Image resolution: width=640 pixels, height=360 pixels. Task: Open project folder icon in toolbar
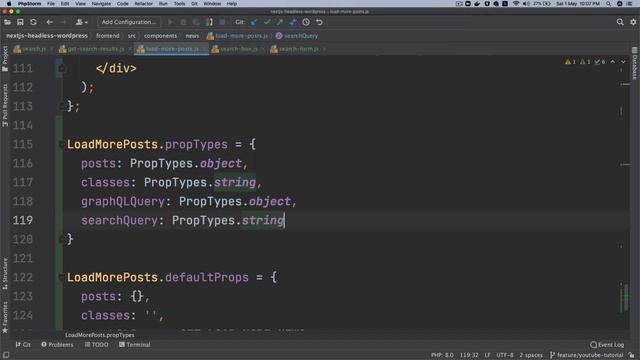[7, 22]
